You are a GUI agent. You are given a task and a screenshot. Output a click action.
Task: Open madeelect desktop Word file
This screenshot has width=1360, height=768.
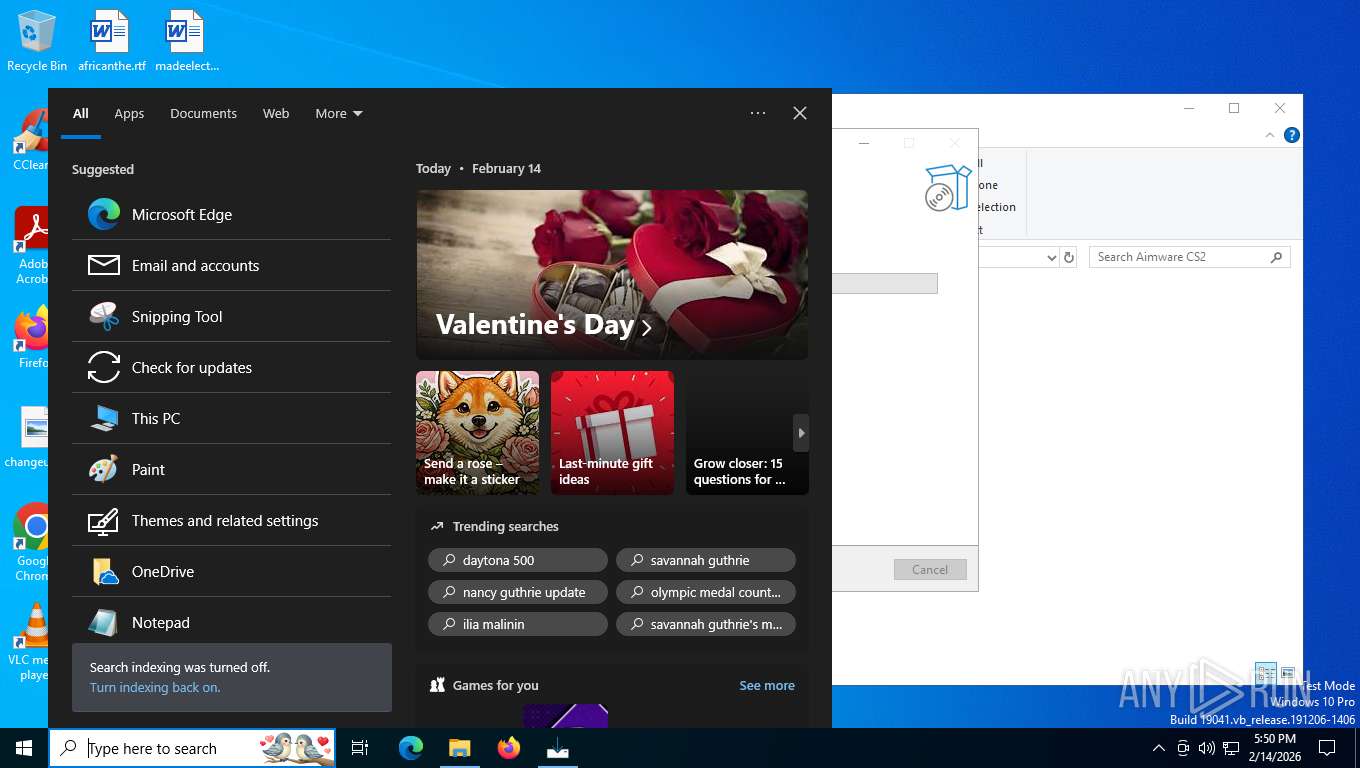(186, 41)
